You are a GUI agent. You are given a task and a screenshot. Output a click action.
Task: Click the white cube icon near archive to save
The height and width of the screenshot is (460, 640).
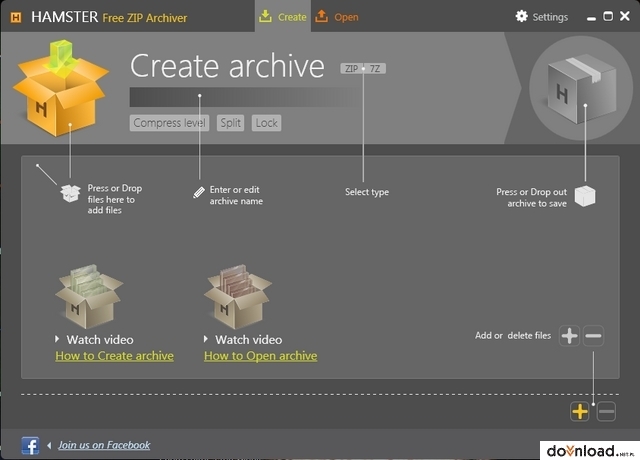click(585, 196)
